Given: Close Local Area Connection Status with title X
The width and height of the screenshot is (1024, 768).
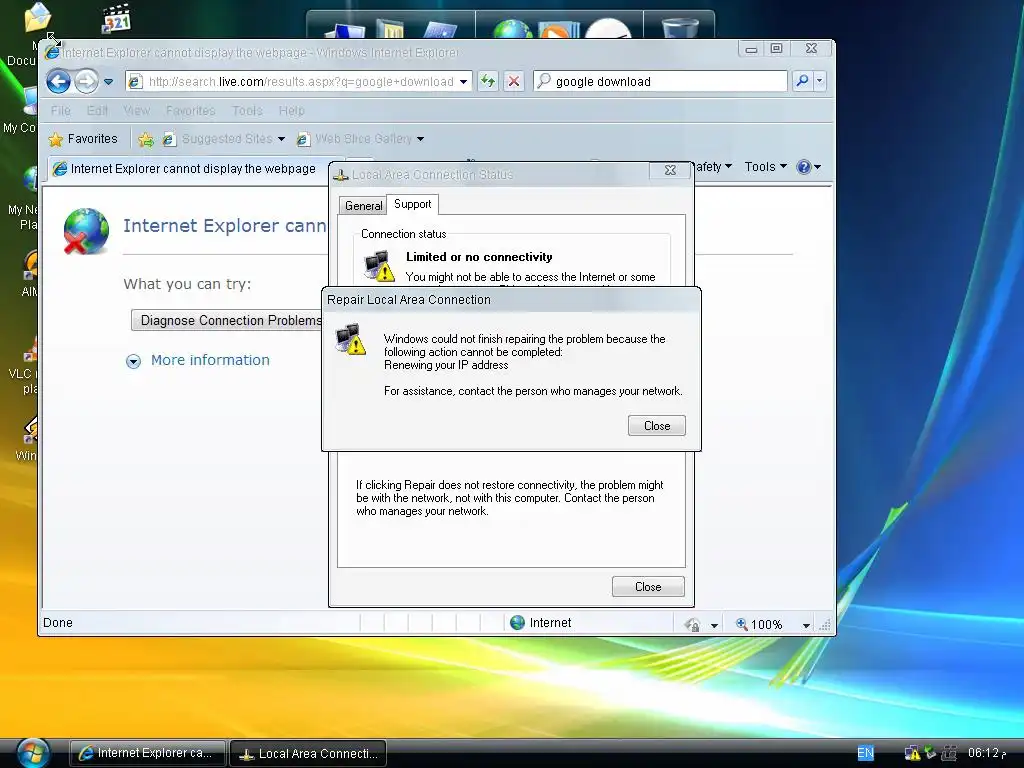Looking at the screenshot, I should pyautogui.click(x=670, y=170).
